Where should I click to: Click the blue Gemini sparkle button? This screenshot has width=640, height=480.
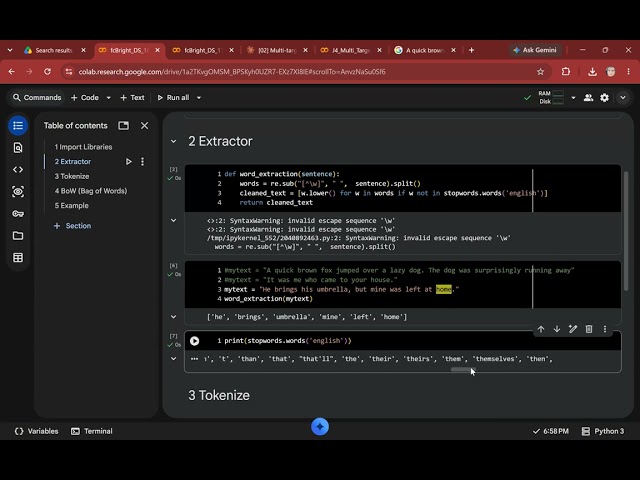tap(320, 427)
